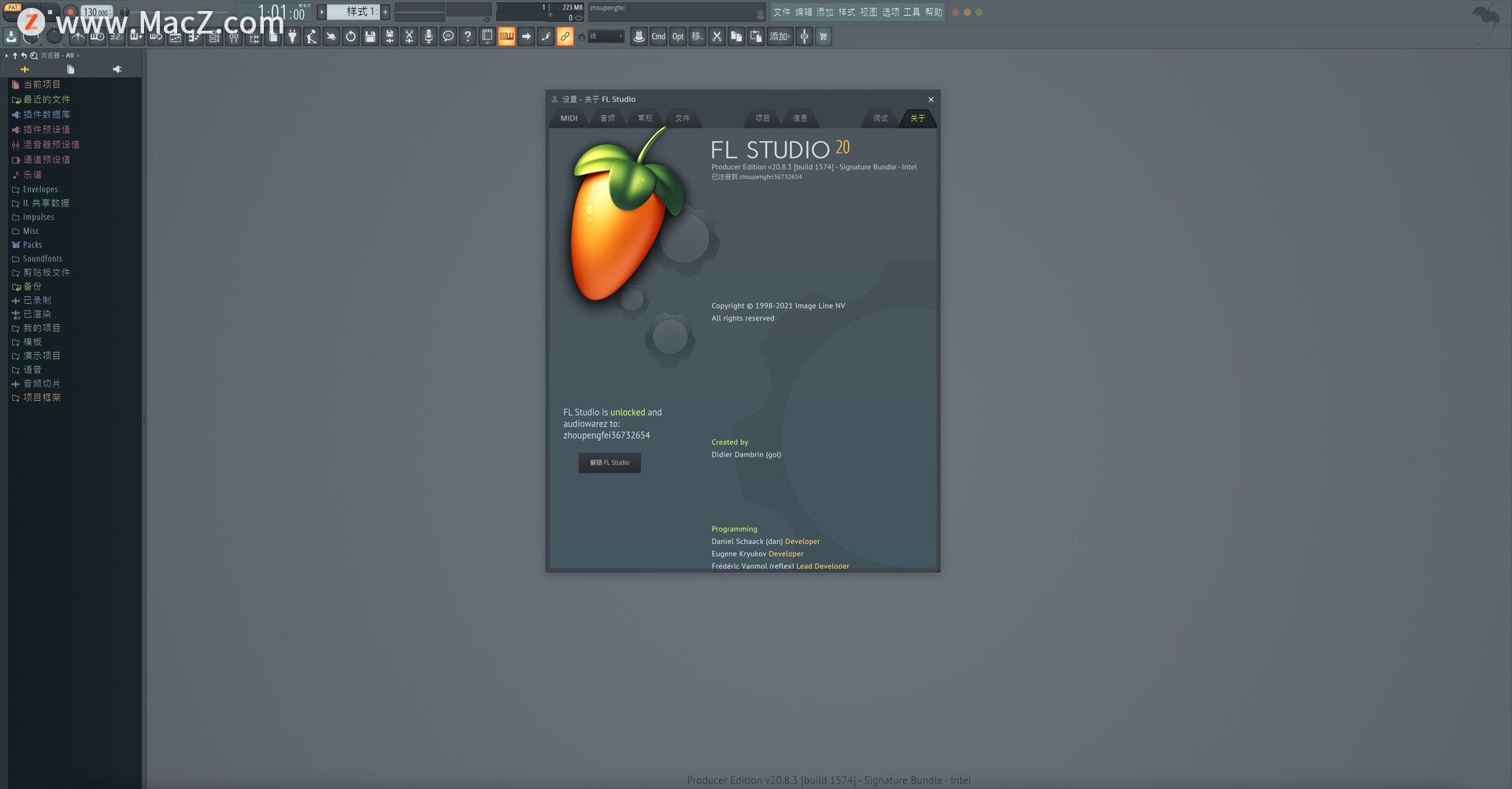This screenshot has width=1512, height=789.
Task: Click the scissors cut icon in shortcut toolbar
Action: [717, 36]
